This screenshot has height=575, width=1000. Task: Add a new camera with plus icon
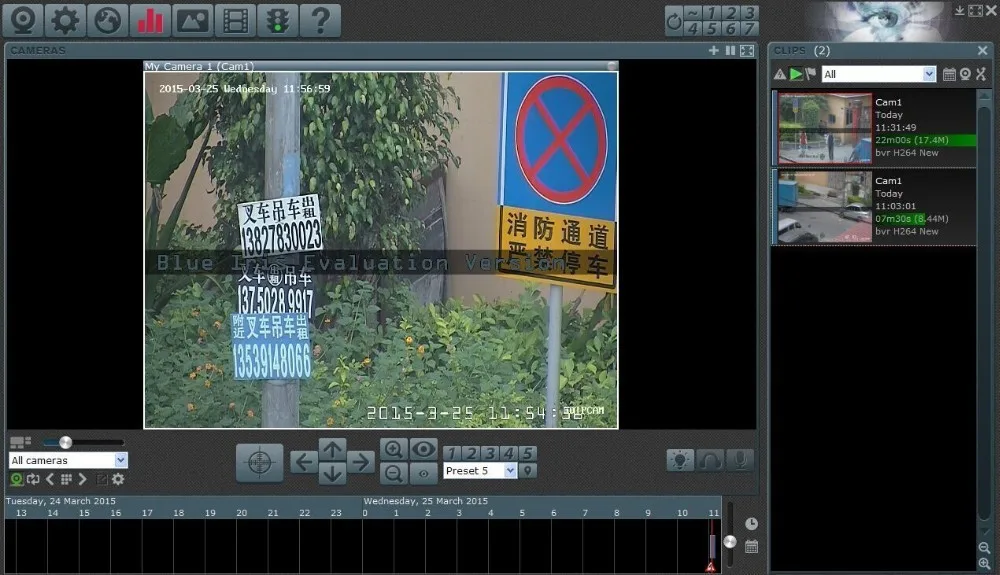(714, 50)
